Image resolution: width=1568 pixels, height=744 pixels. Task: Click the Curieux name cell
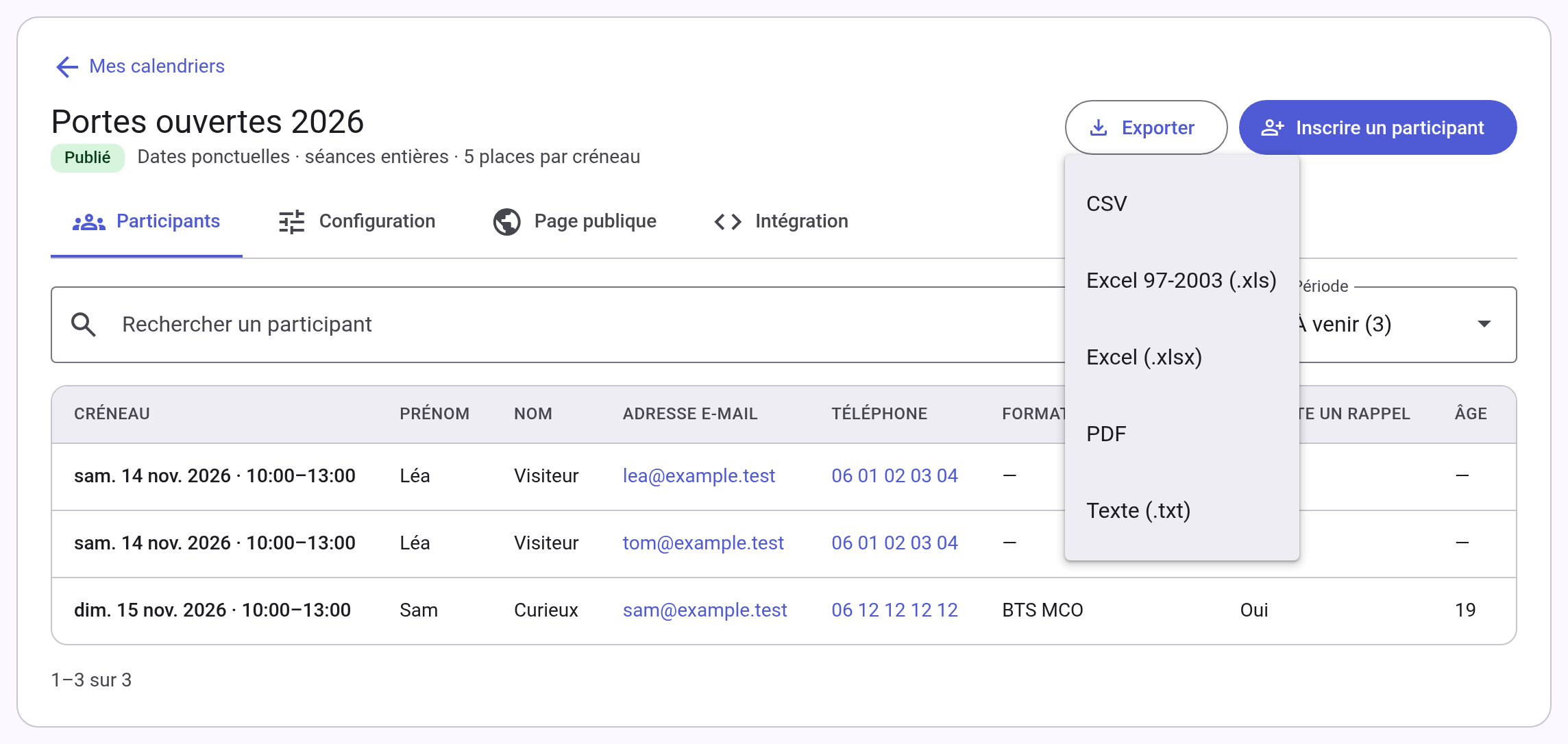click(x=546, y=610)
